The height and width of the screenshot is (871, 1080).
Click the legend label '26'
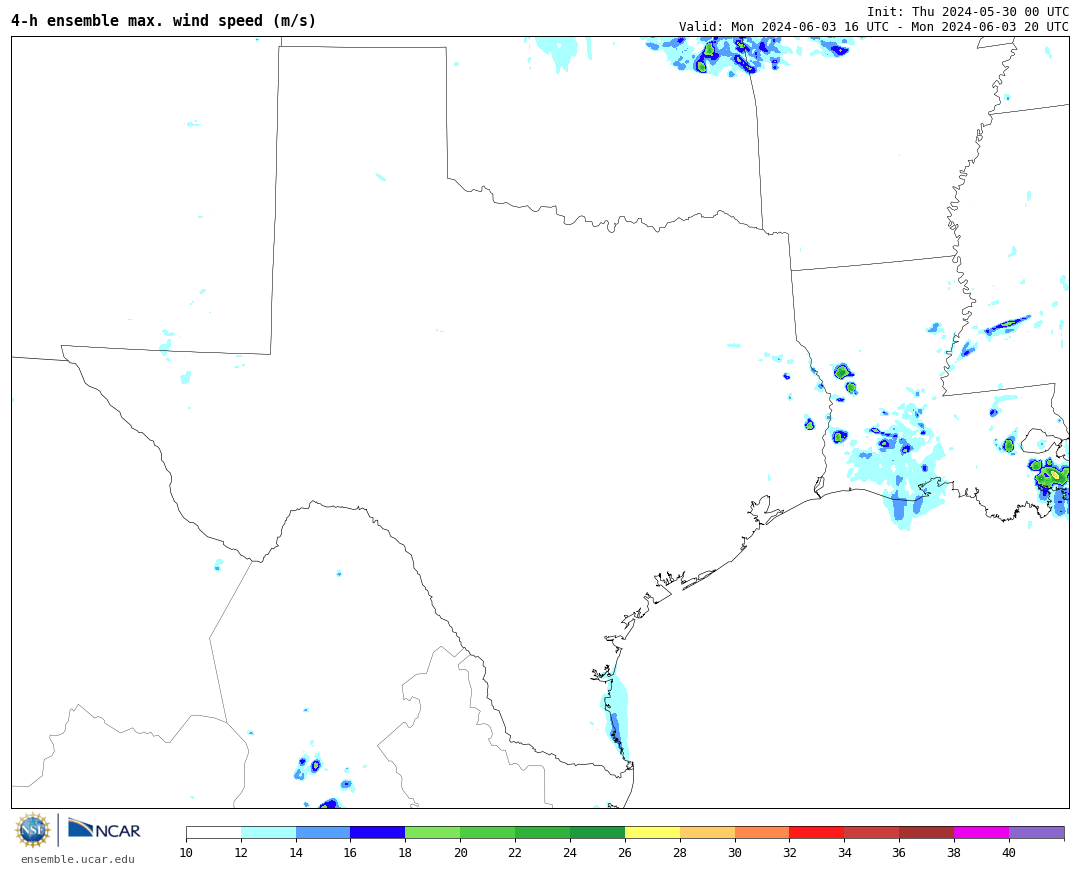pyautogui.click(x=625, y=852)
